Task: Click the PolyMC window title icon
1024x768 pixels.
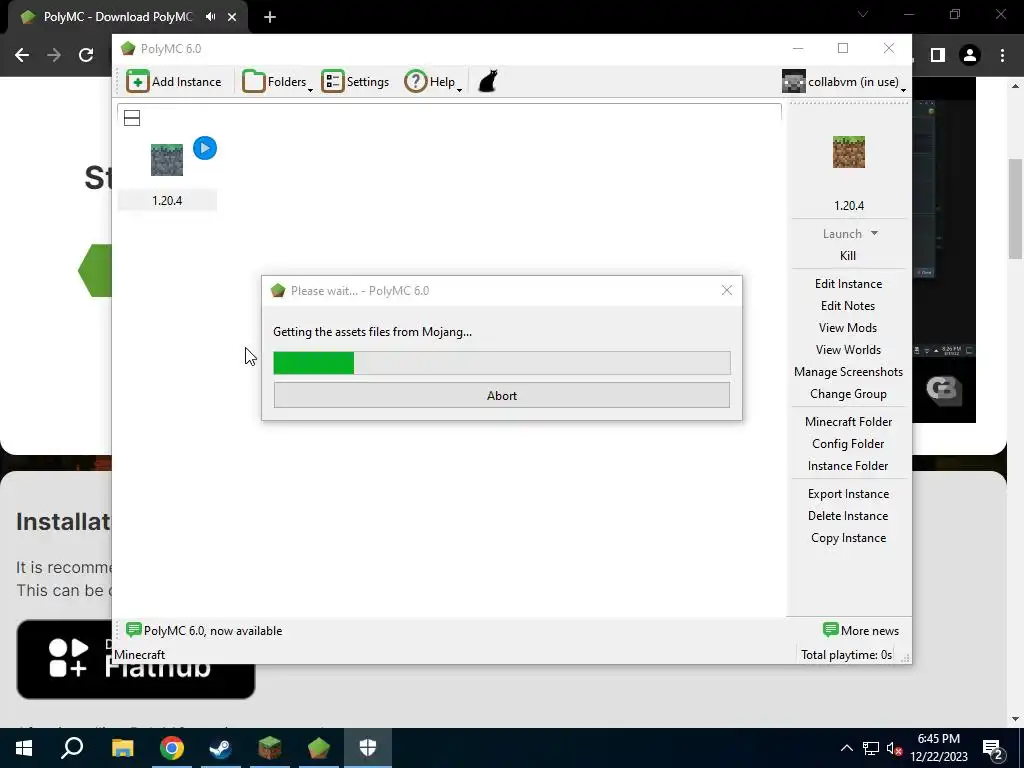Action: click(x=128, y=49)
